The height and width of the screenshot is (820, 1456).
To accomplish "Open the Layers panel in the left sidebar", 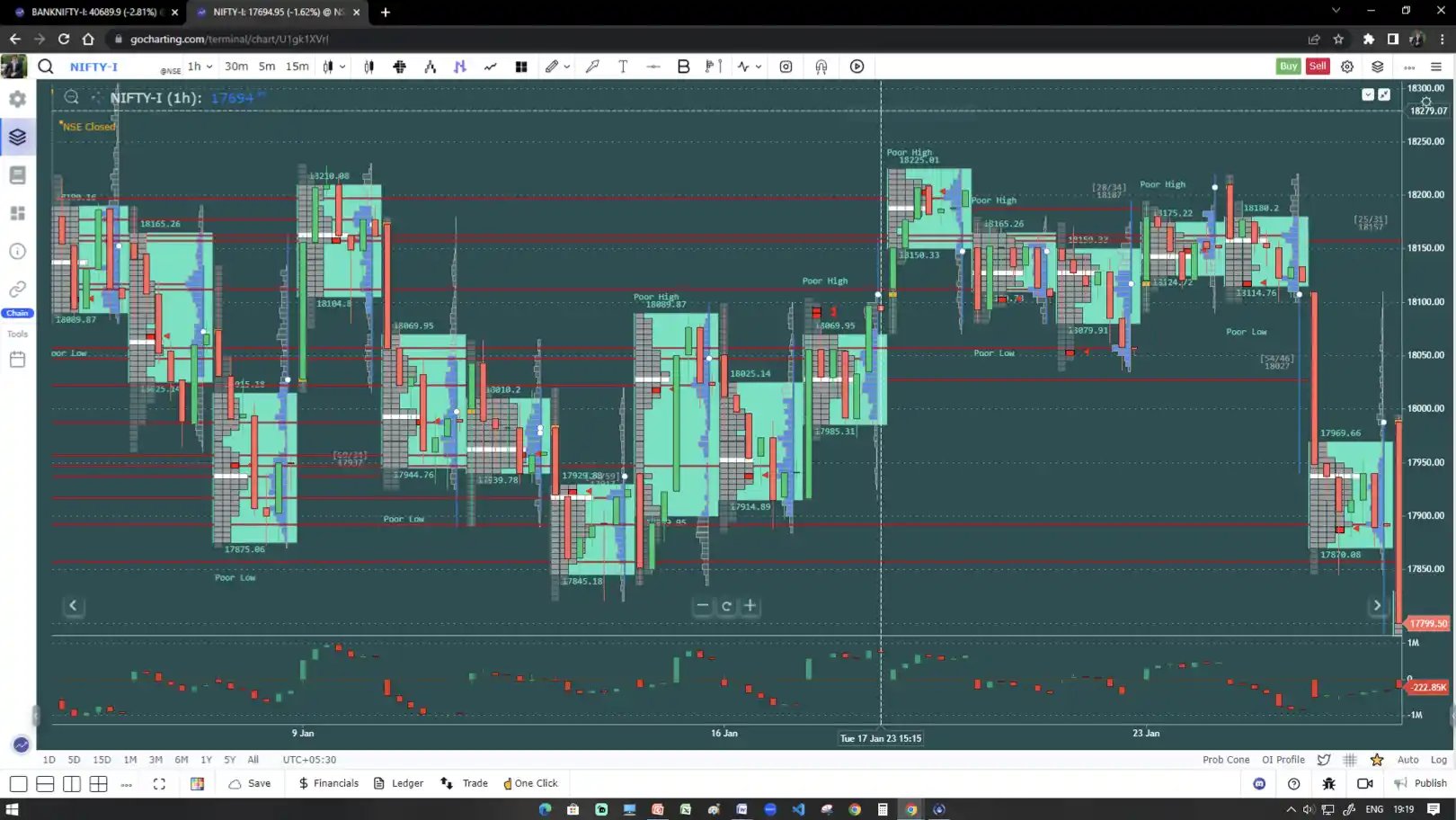I will [x=17, y=137].
